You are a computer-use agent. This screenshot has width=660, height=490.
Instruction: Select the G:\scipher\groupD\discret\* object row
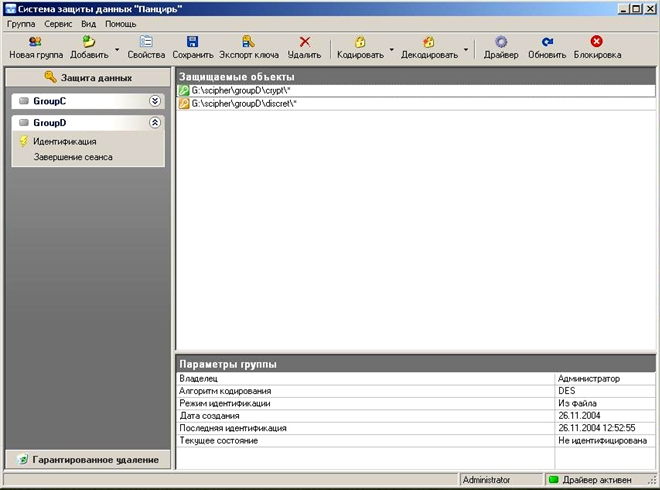[244, 104]
